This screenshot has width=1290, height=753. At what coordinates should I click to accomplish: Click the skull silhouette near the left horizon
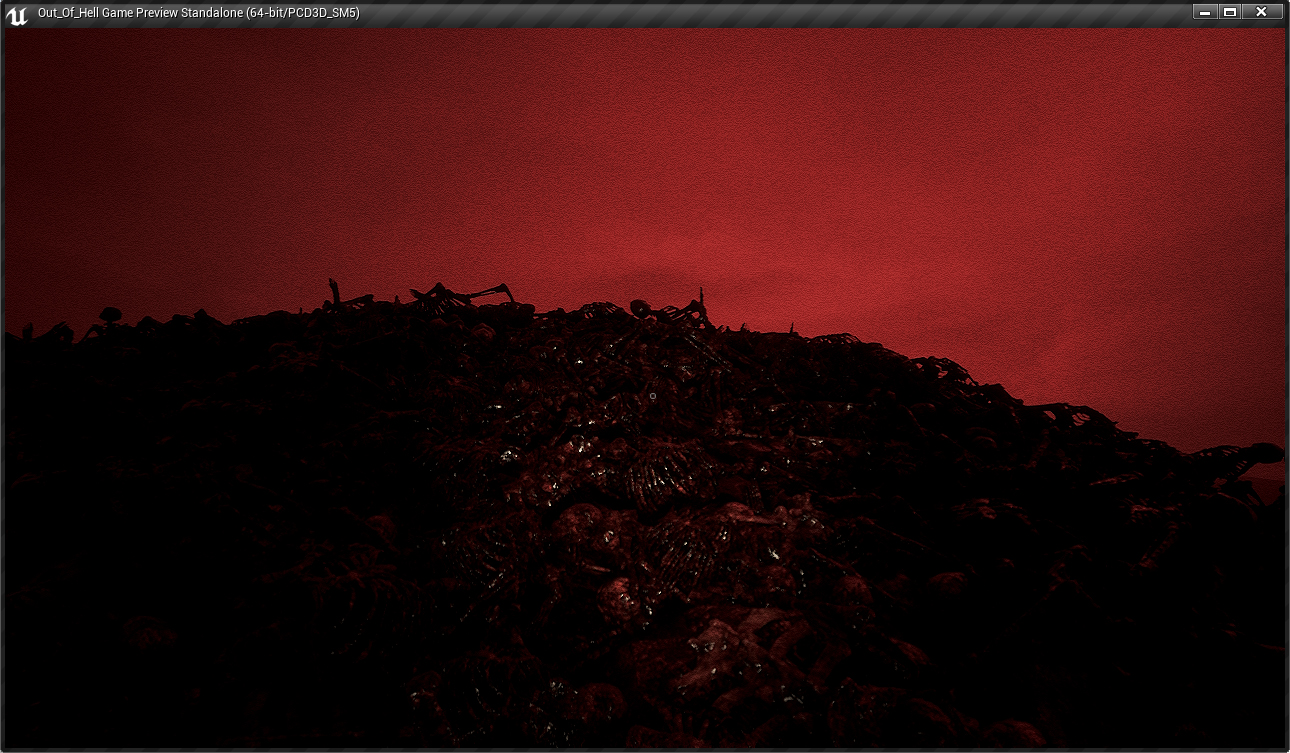tap(110, 315)
